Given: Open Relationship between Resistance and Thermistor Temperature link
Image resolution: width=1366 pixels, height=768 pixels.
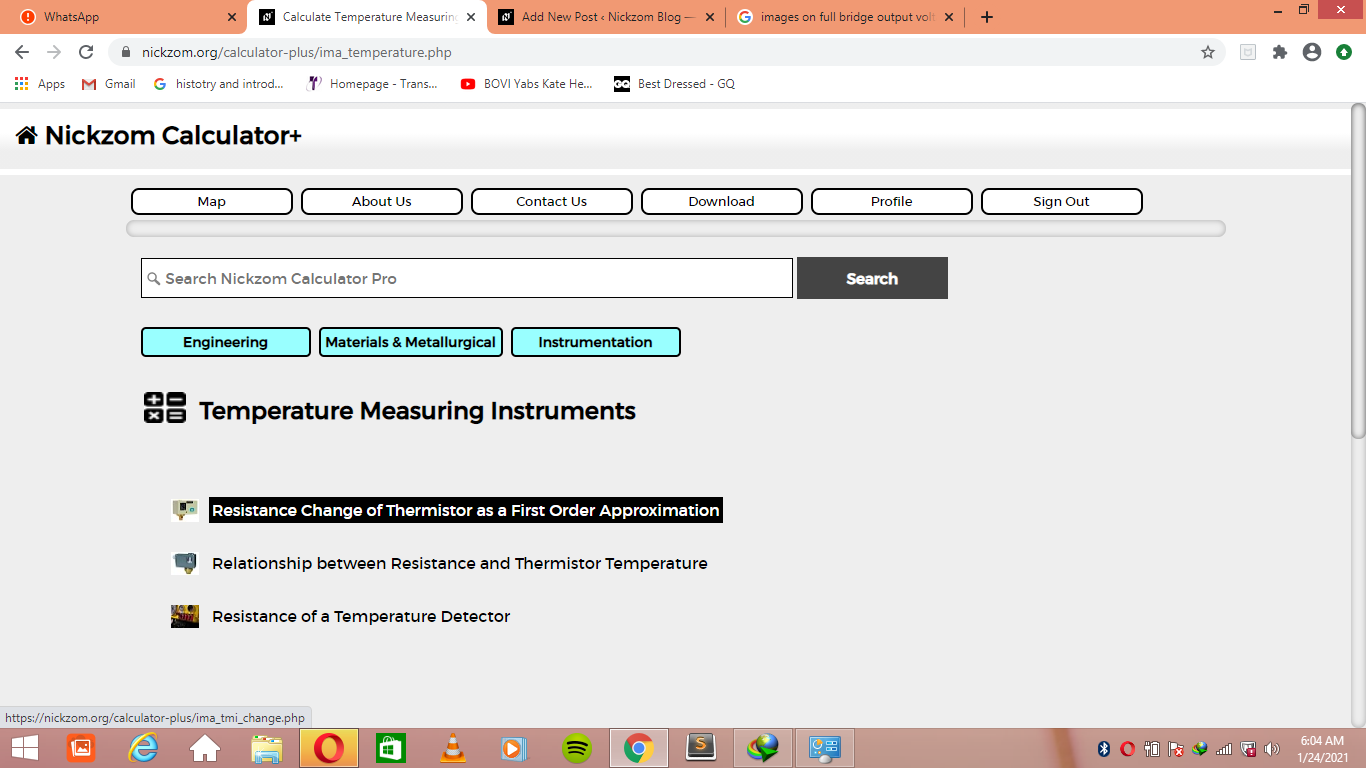Looking at the screenshot, I should tap(460, 563).
